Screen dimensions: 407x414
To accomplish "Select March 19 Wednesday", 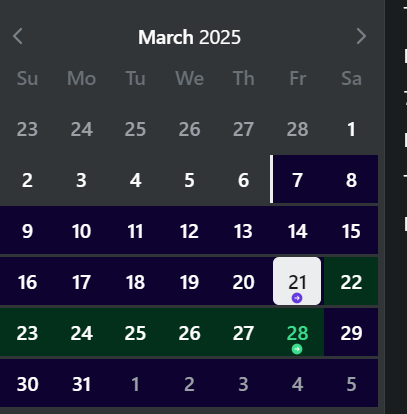I will [x=189, y=281].
